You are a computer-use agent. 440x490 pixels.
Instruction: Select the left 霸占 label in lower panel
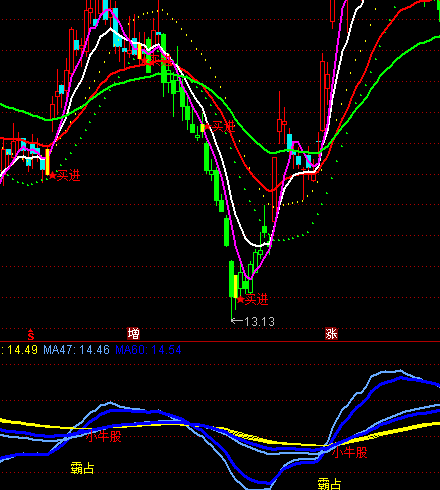pyautogui.click(x=82, y=468)
